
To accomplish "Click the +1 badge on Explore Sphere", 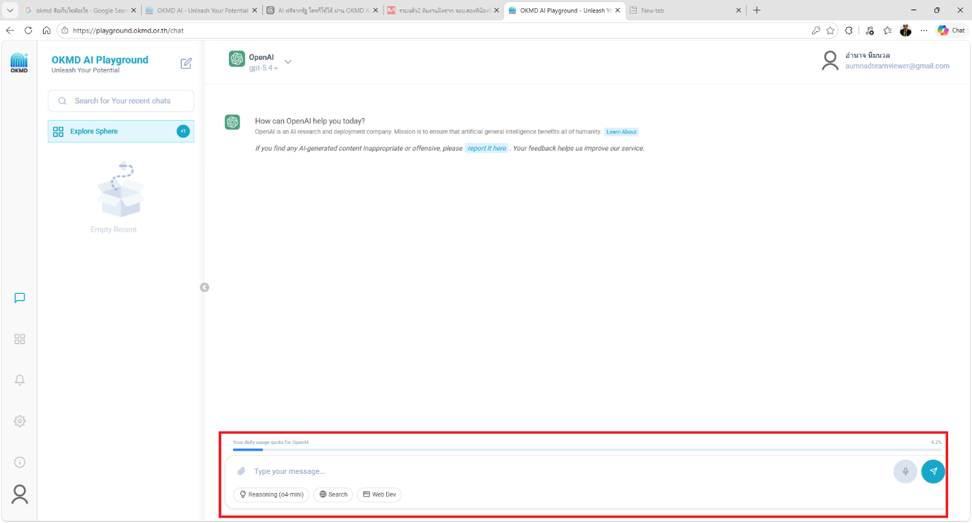I will (183, 131).
